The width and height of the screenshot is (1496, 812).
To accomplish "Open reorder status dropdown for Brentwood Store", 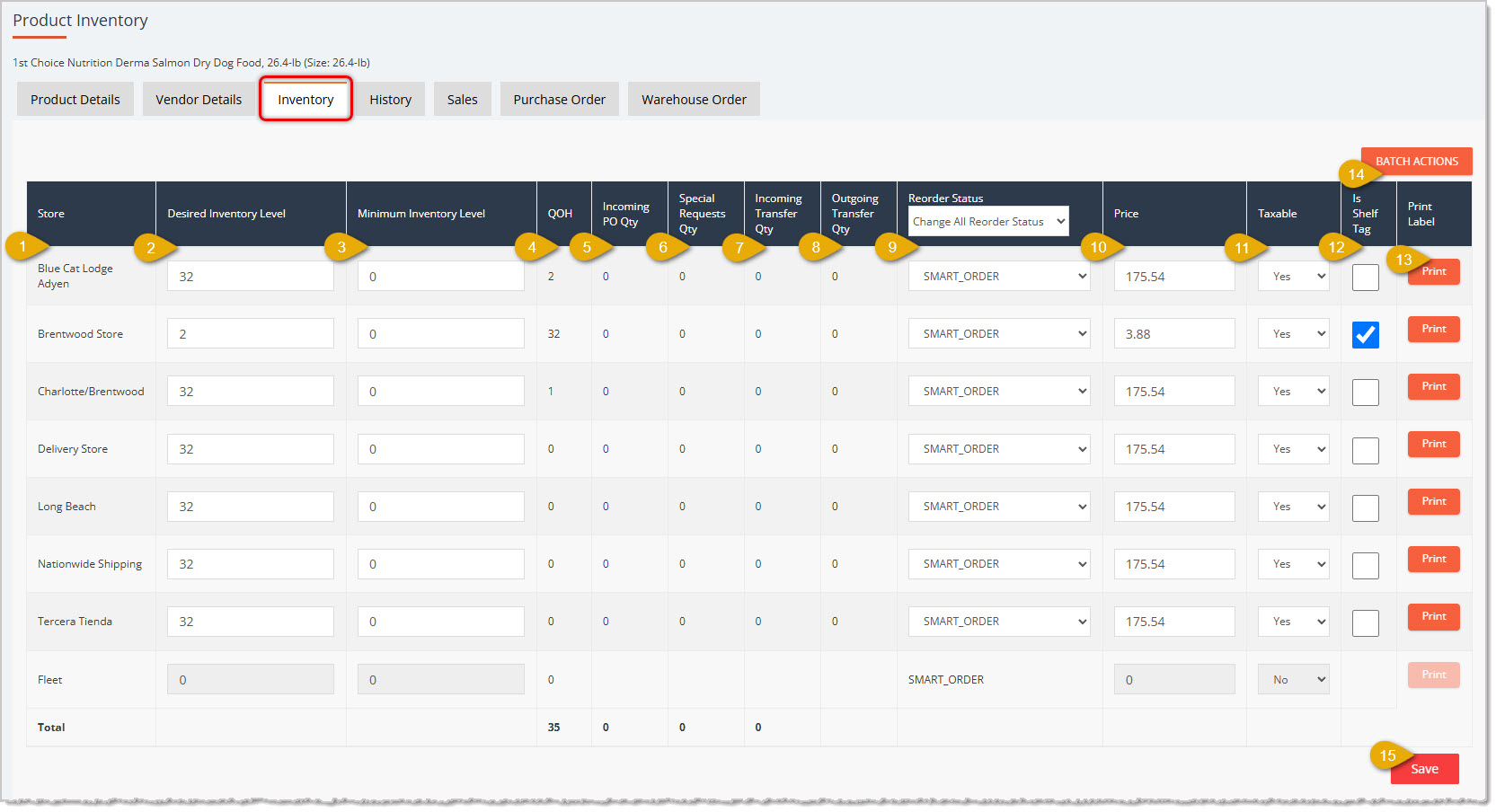I will pos(999,334).
